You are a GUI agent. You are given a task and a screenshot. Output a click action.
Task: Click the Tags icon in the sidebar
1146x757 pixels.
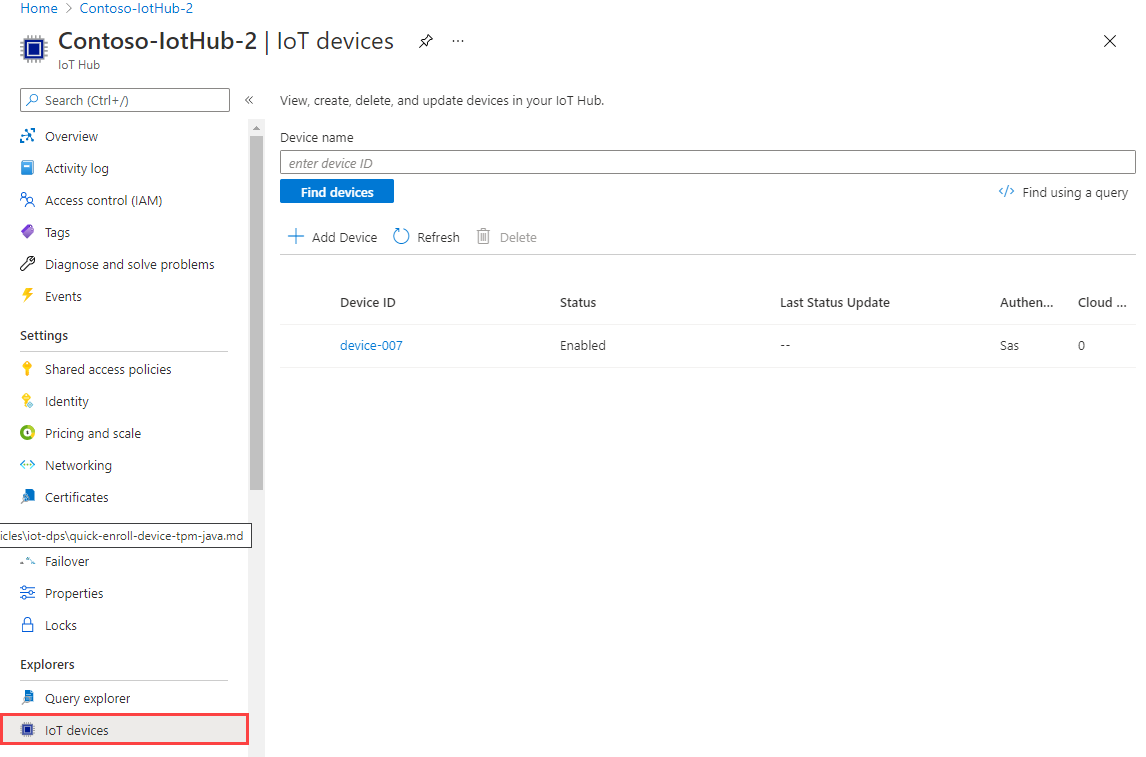coord(28,232)
